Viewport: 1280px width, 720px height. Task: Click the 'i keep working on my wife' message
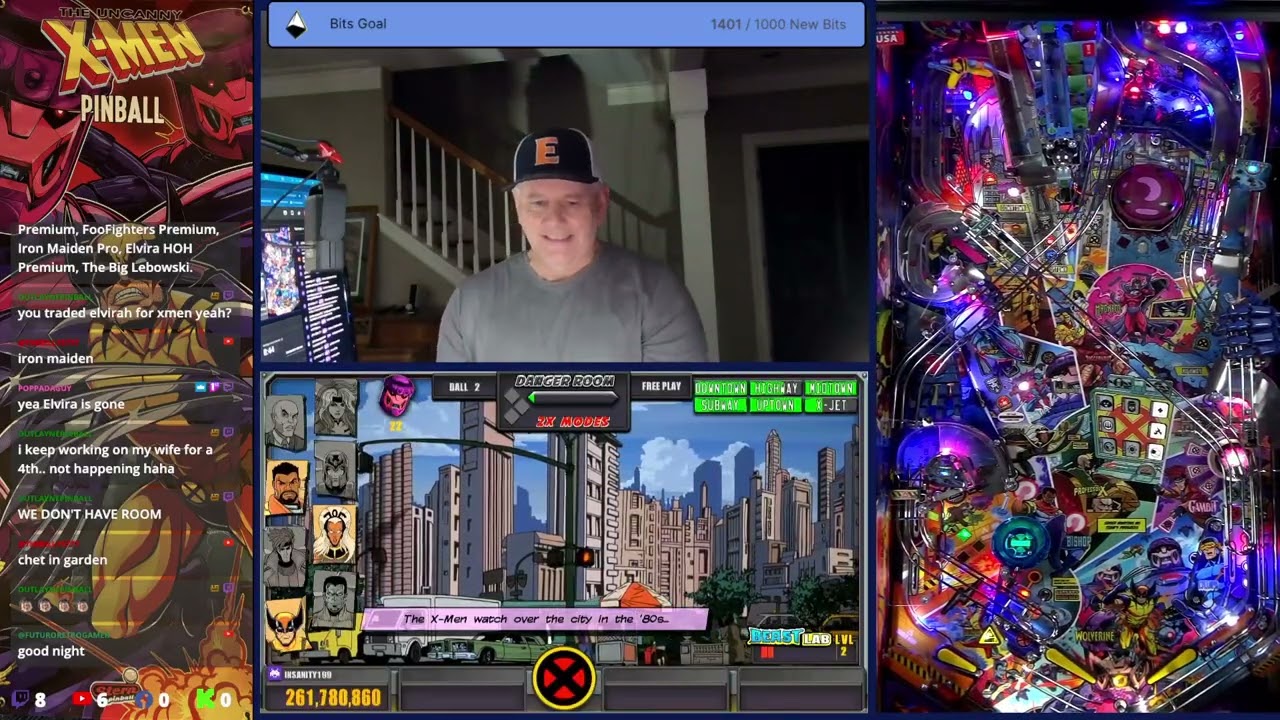[x=115, y=459]
